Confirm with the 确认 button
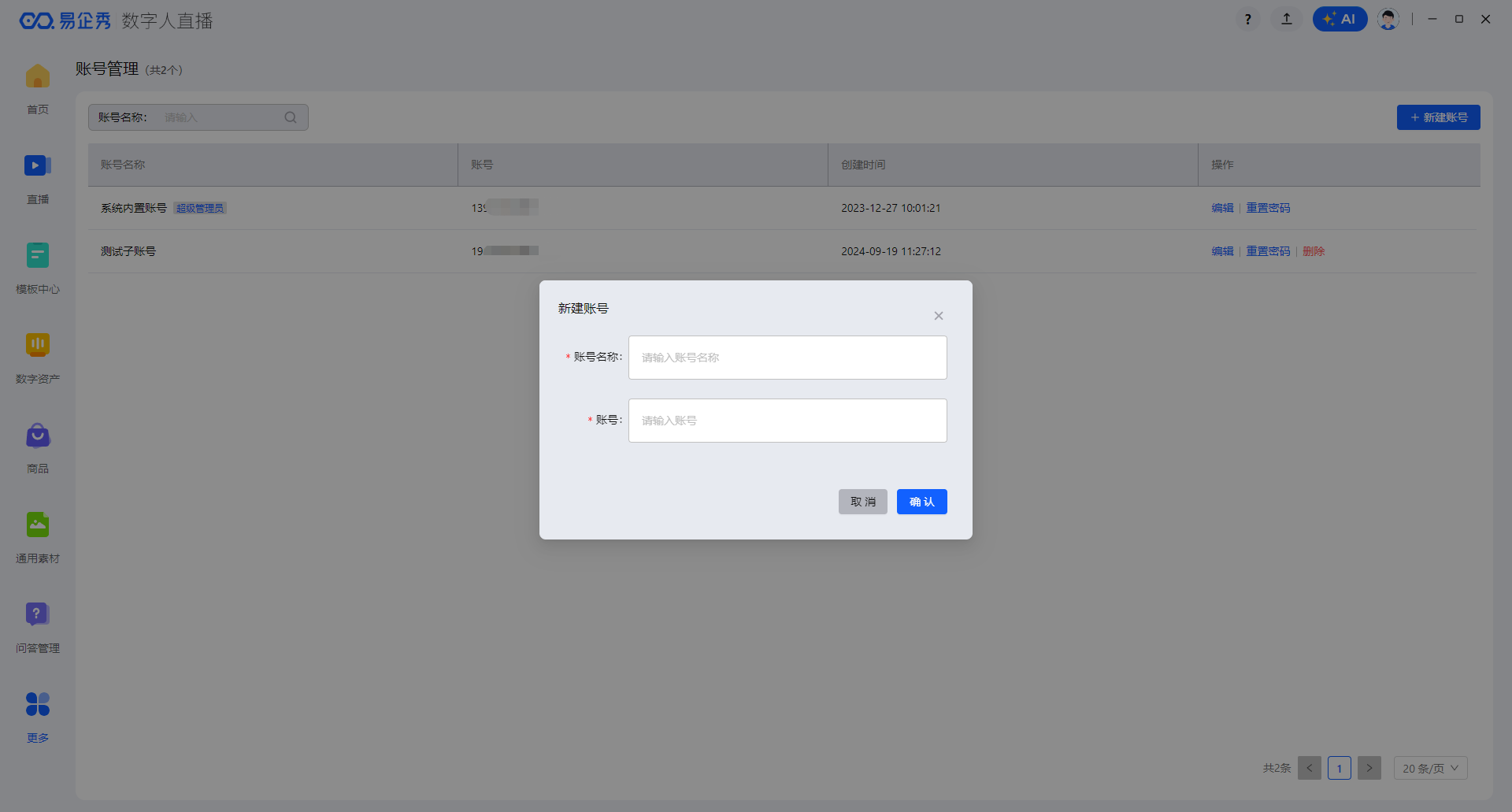The height and width of the screenshot is (812, 1512). (921, 502)
